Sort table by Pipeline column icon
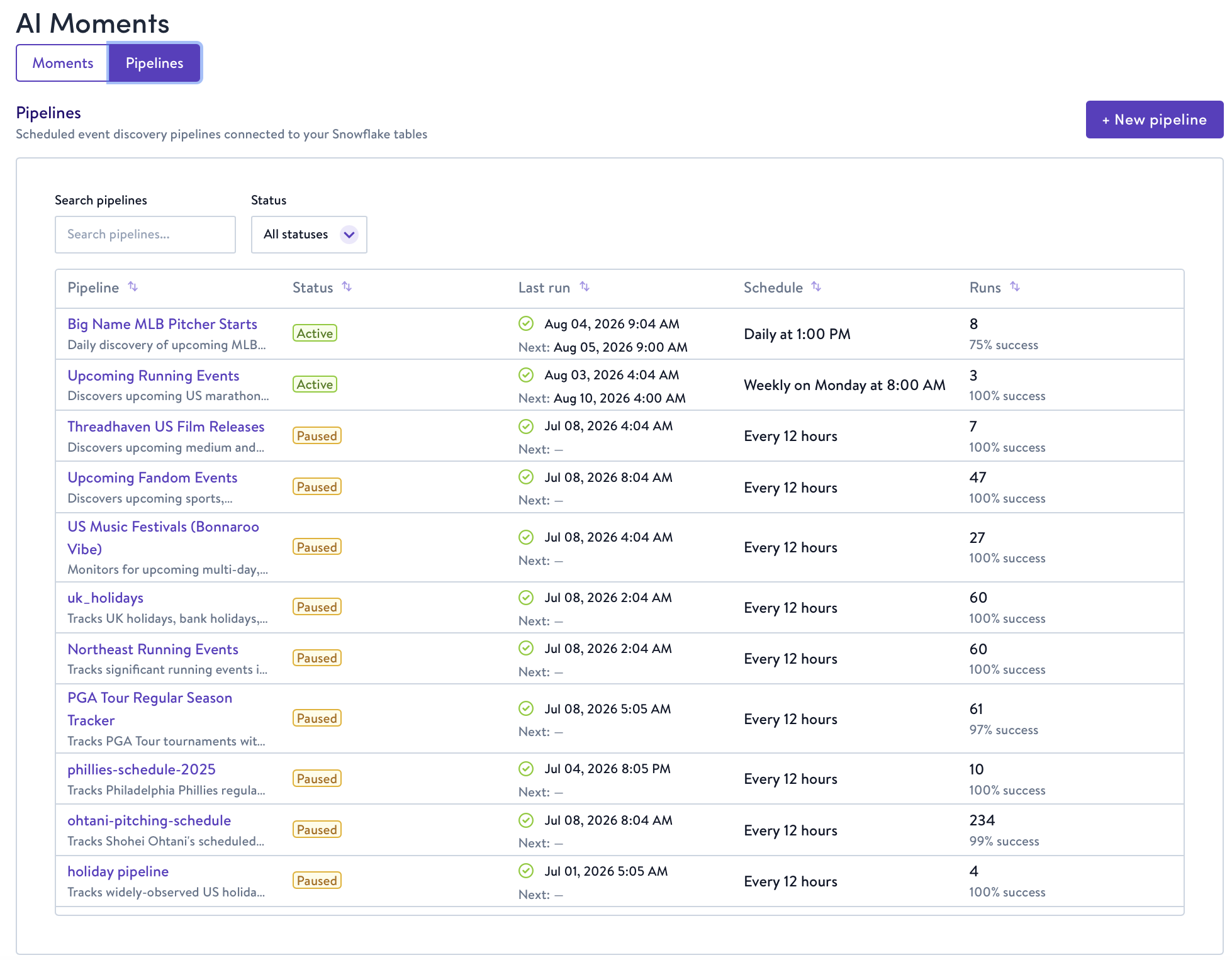This screenshot has width=1232, height=960. [x=133, y=287]
